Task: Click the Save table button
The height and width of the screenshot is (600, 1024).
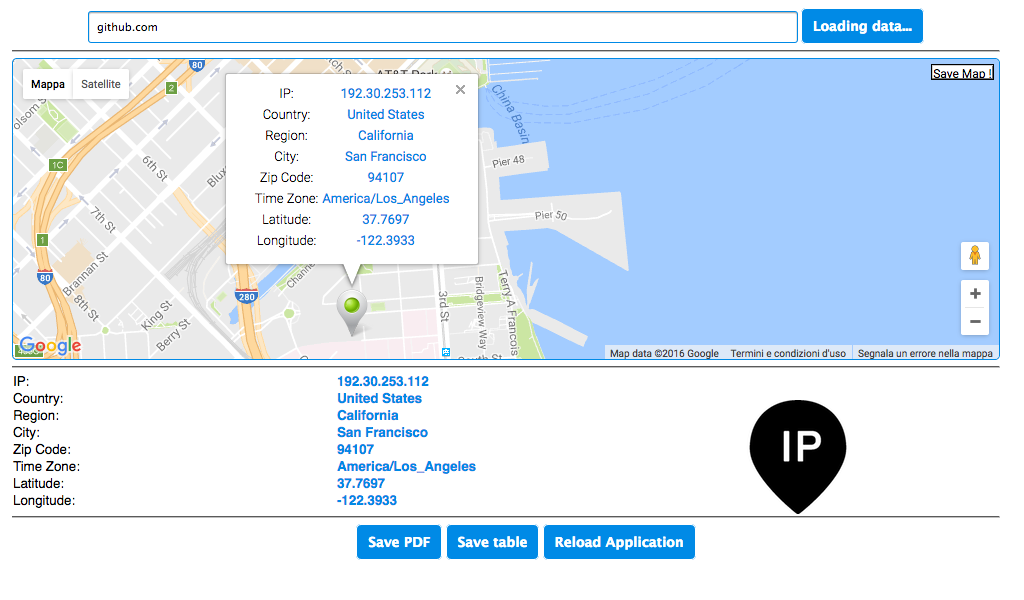Action: (492, 541)
